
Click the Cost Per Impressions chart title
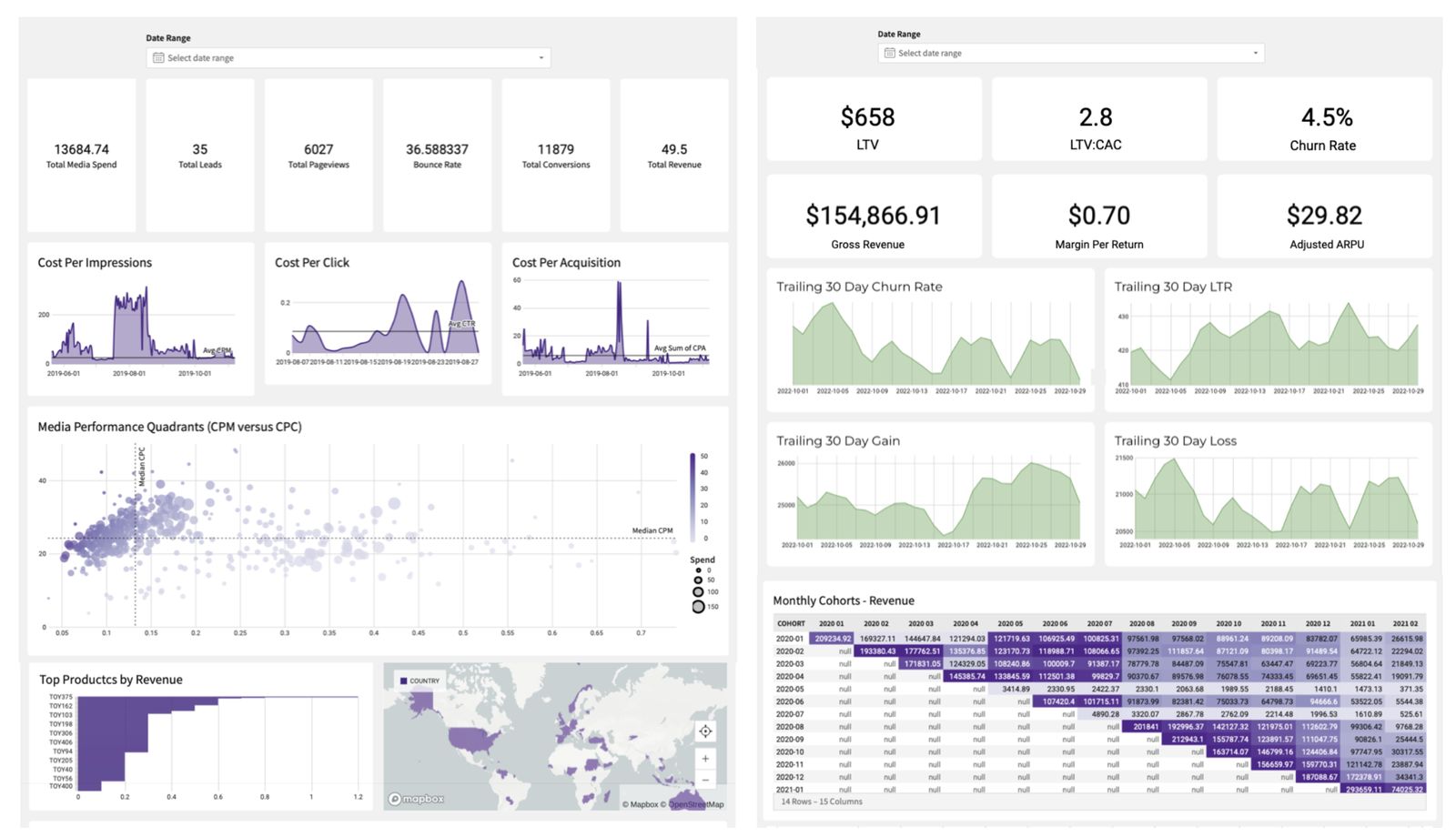(95, 263)
